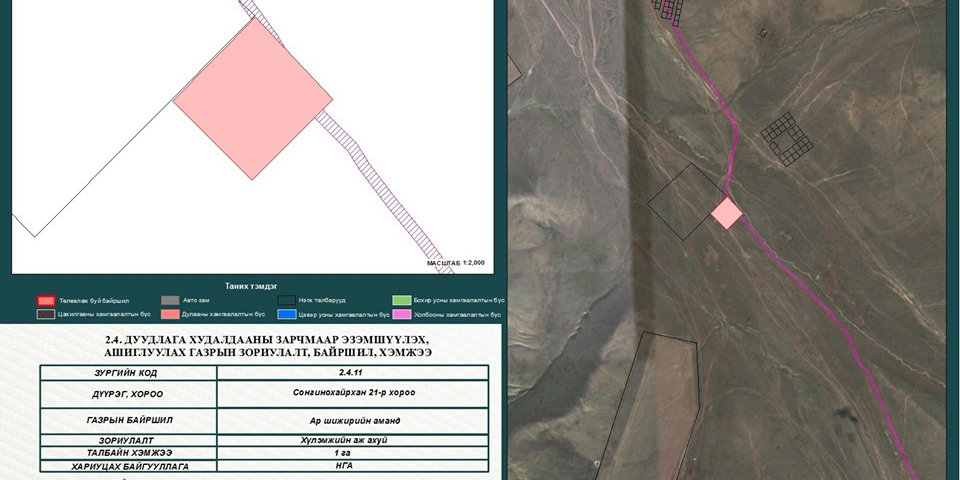Click the 'МАСШТАБ 1:2,000' scale label

pyautogui.click(x=455, y=263)
